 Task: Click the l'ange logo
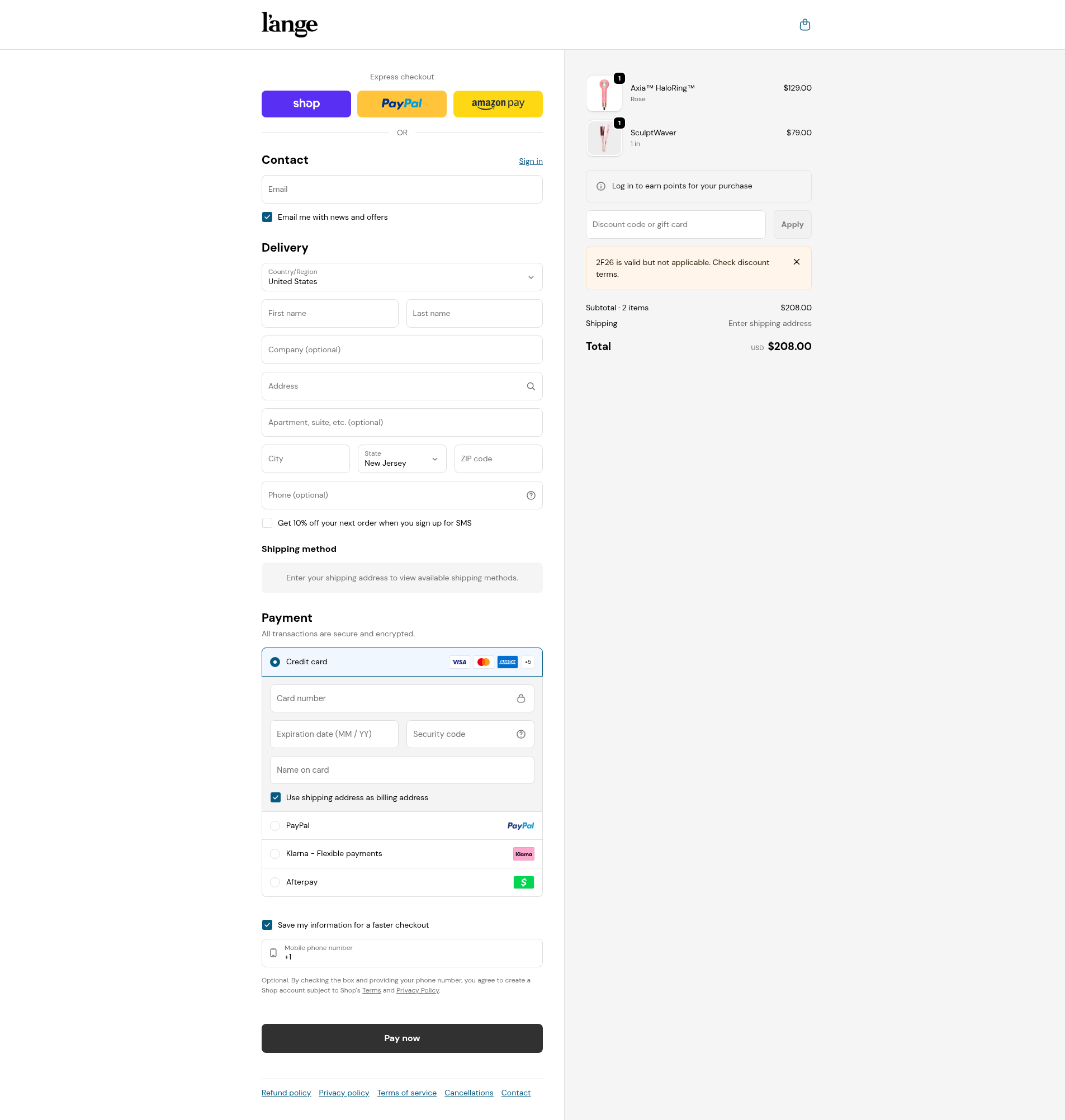[x=289, y=25]
